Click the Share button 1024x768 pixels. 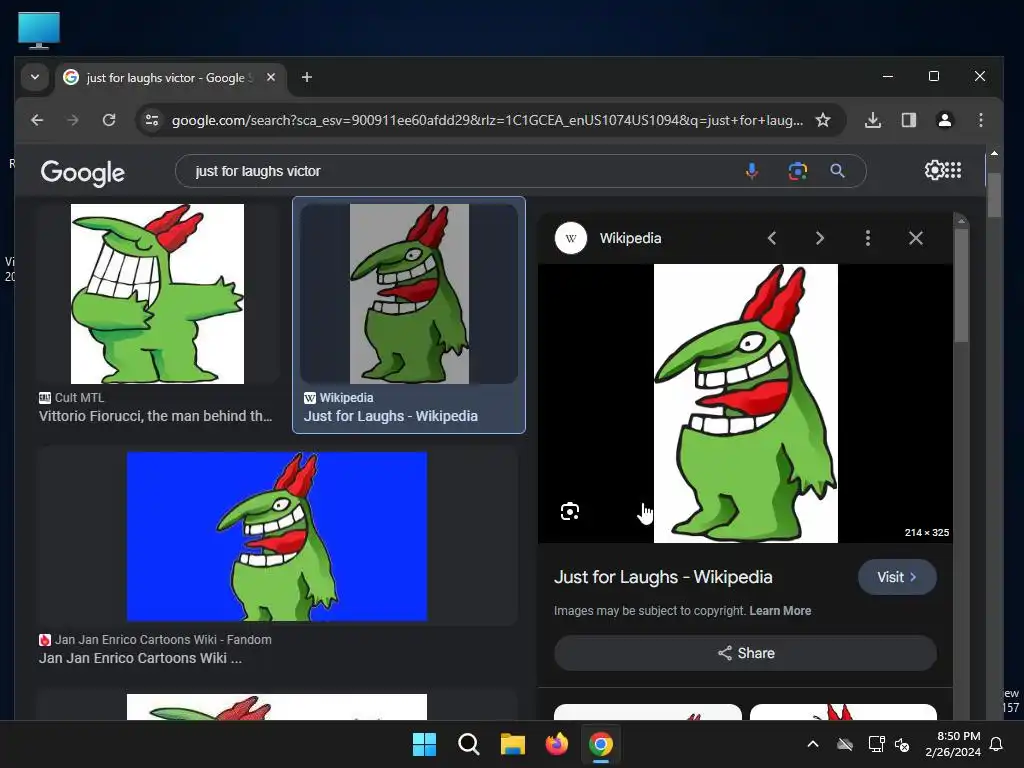coord(745,653)
